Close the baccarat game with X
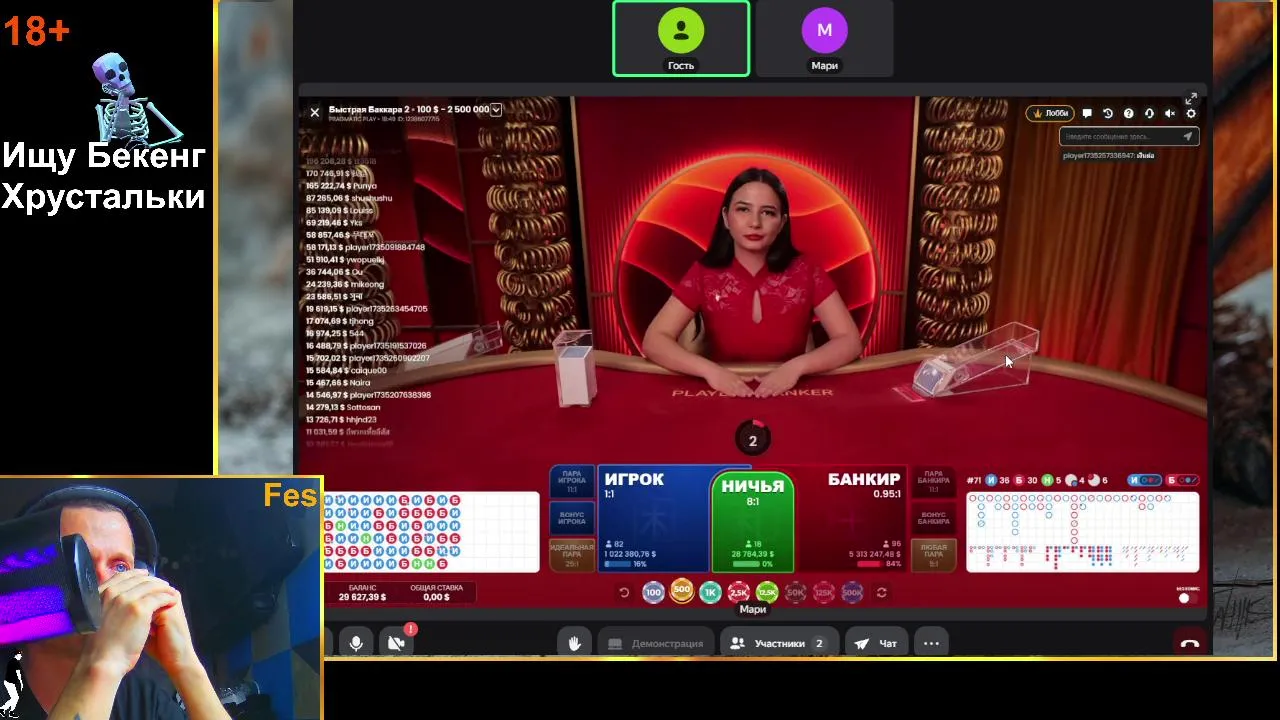This screenshot has height=720, width=1280. click(314, 113)
